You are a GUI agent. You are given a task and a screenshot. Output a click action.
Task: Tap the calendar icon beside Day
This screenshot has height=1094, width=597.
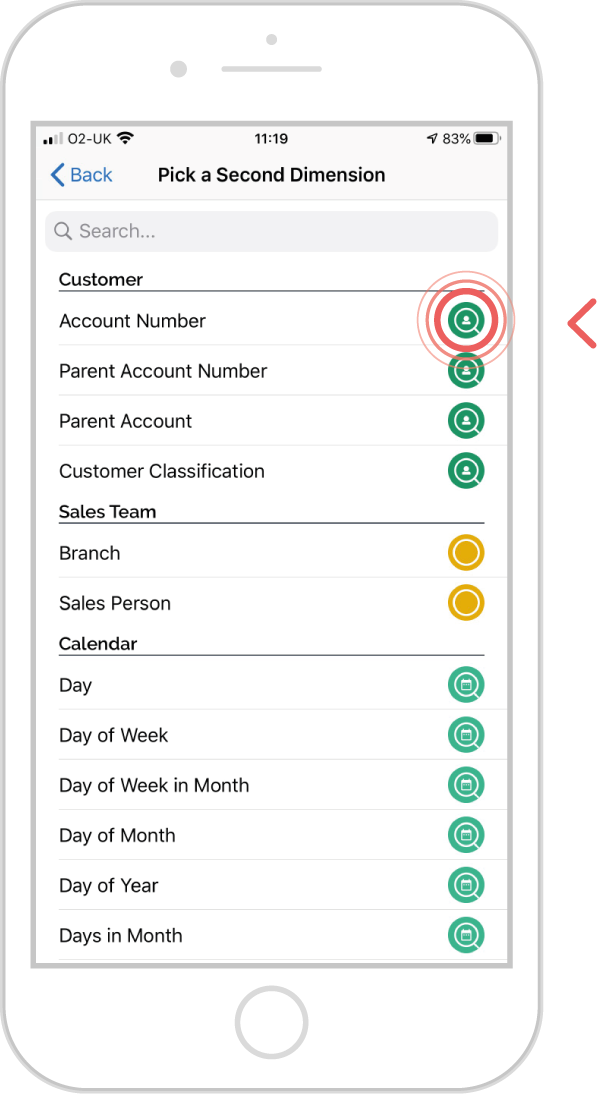point(466,685)
